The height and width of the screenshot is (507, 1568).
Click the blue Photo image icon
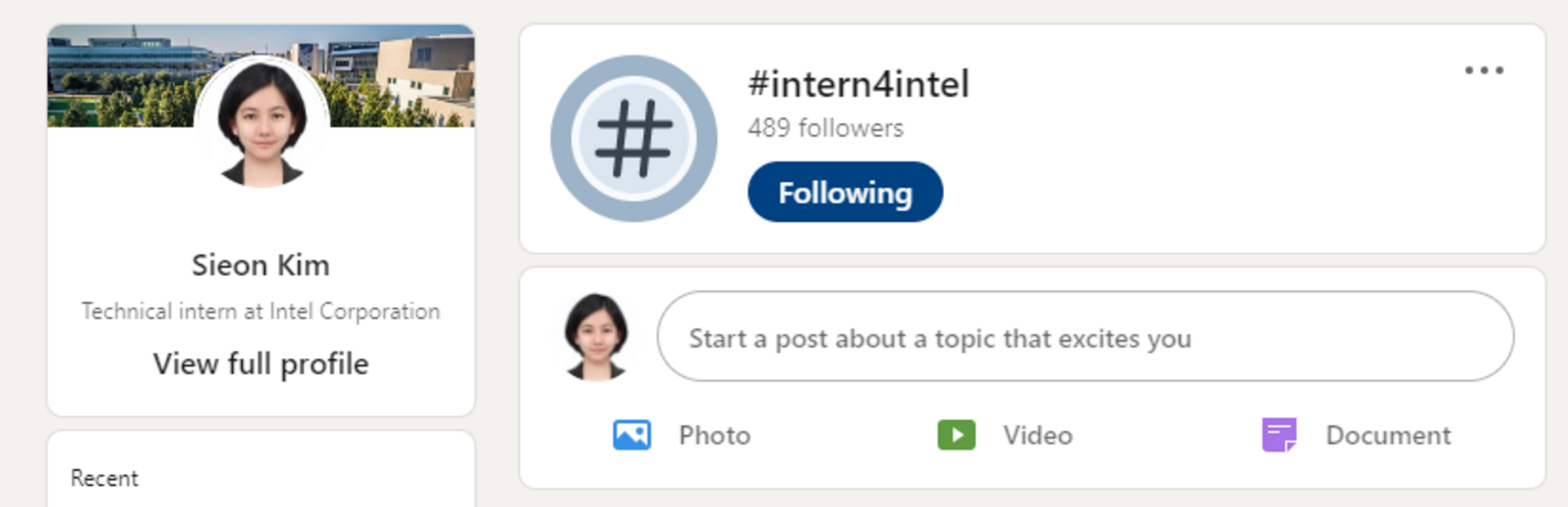point(632,435)
